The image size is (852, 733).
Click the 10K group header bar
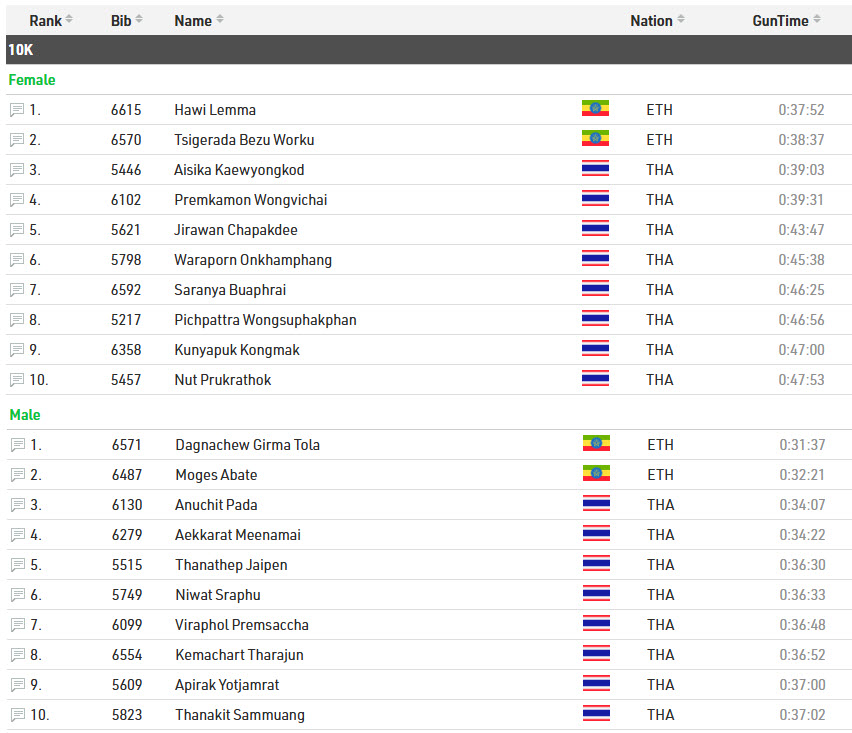tap(429, 49)
